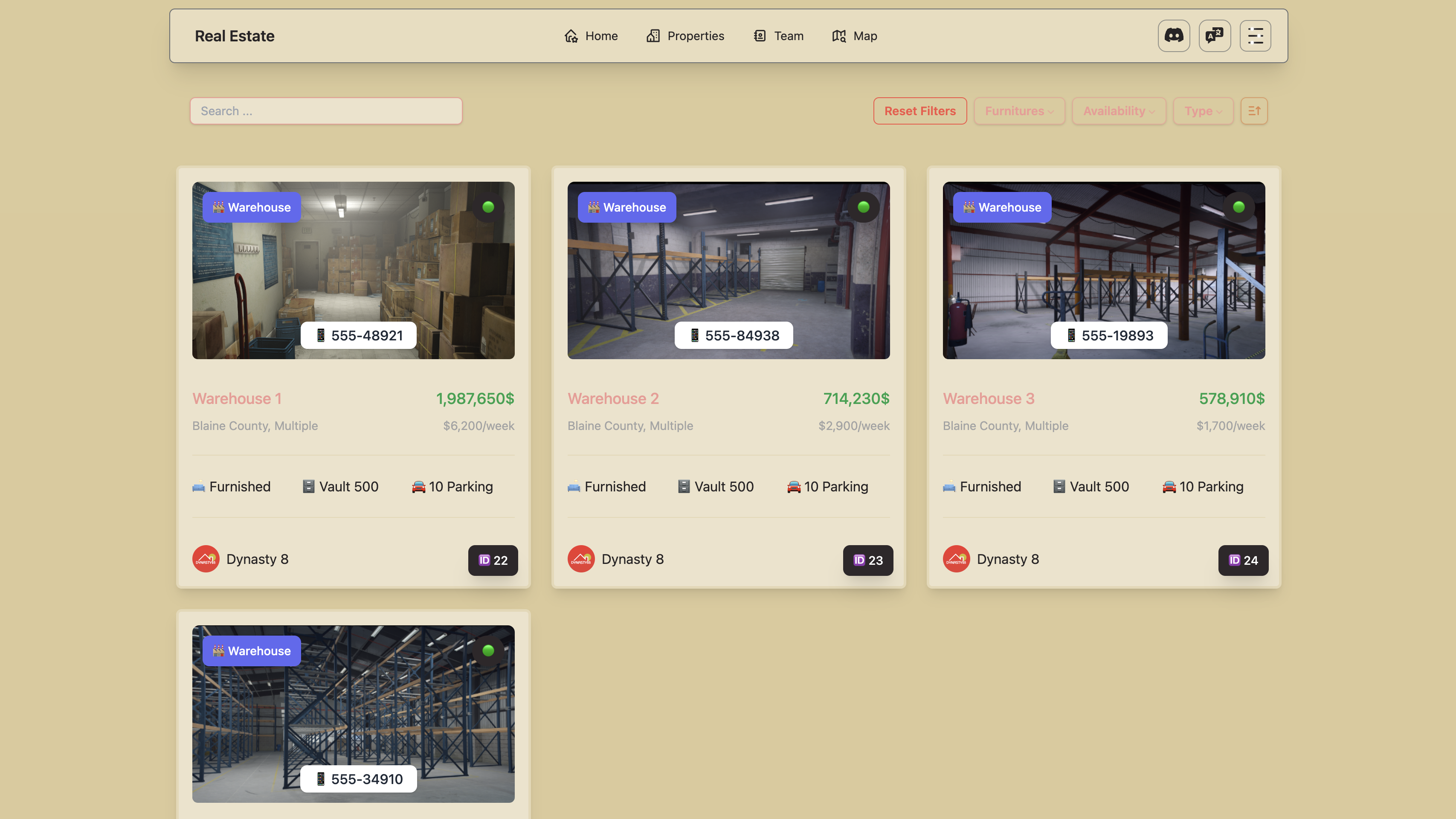Open the settings sliders icon button
The width and height of the screenshot is (1456, 819).
tap(1255, 35)
